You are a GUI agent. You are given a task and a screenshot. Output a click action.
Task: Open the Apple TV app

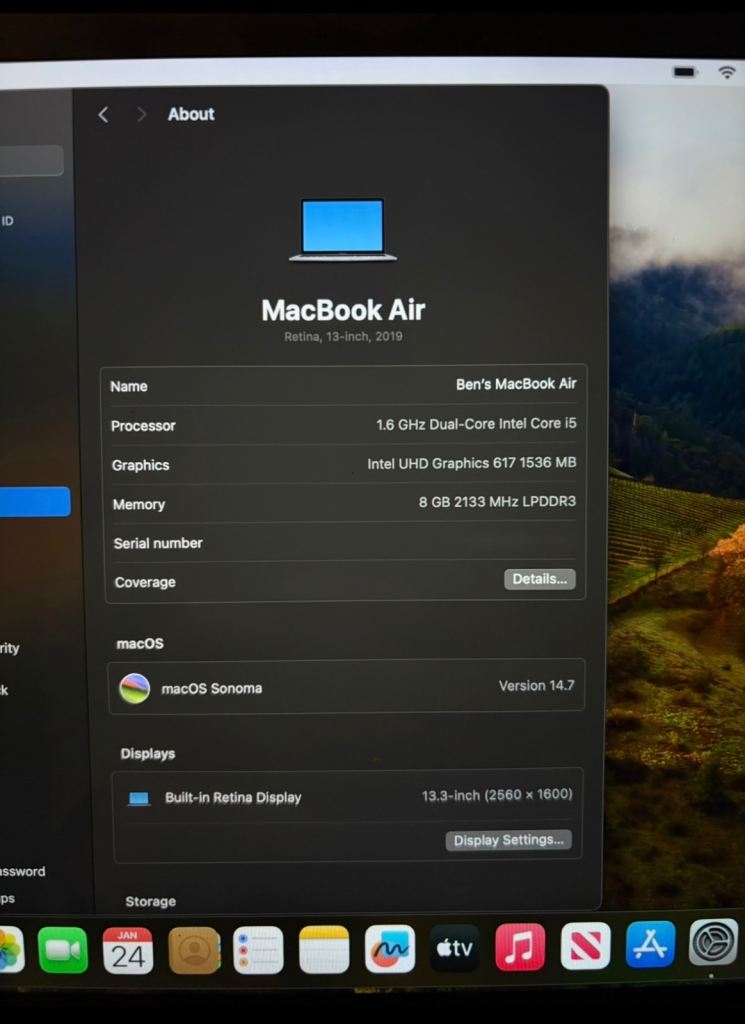pyautogui.click(x=455, y=948)
